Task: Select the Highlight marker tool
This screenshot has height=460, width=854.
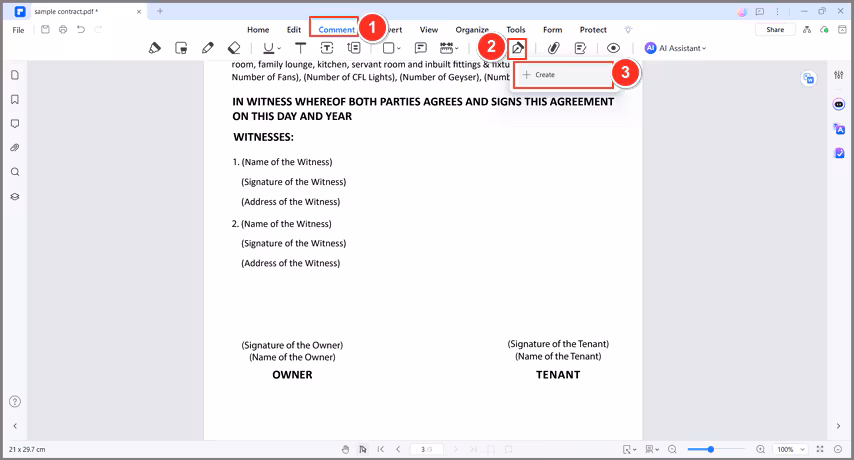Action: pyautogui.click(x=155, y=48)
